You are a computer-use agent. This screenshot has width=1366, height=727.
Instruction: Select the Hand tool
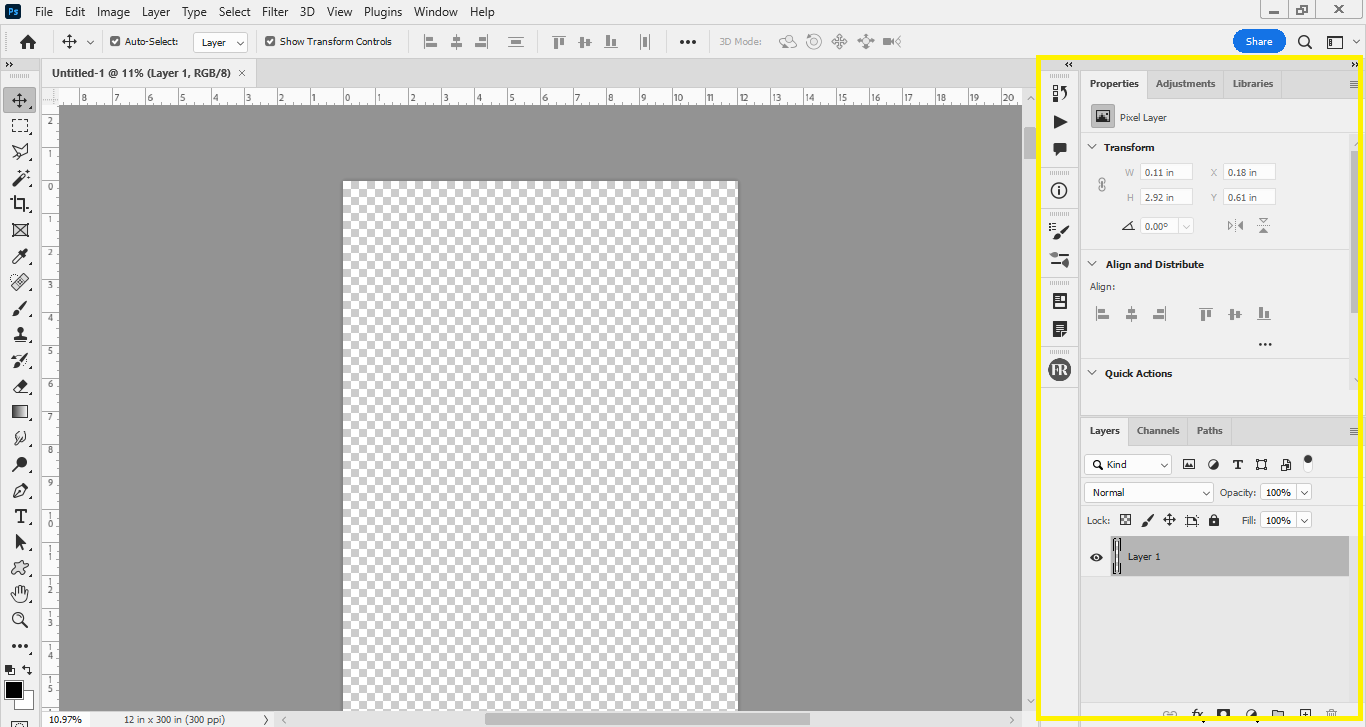tap(20, 594)
